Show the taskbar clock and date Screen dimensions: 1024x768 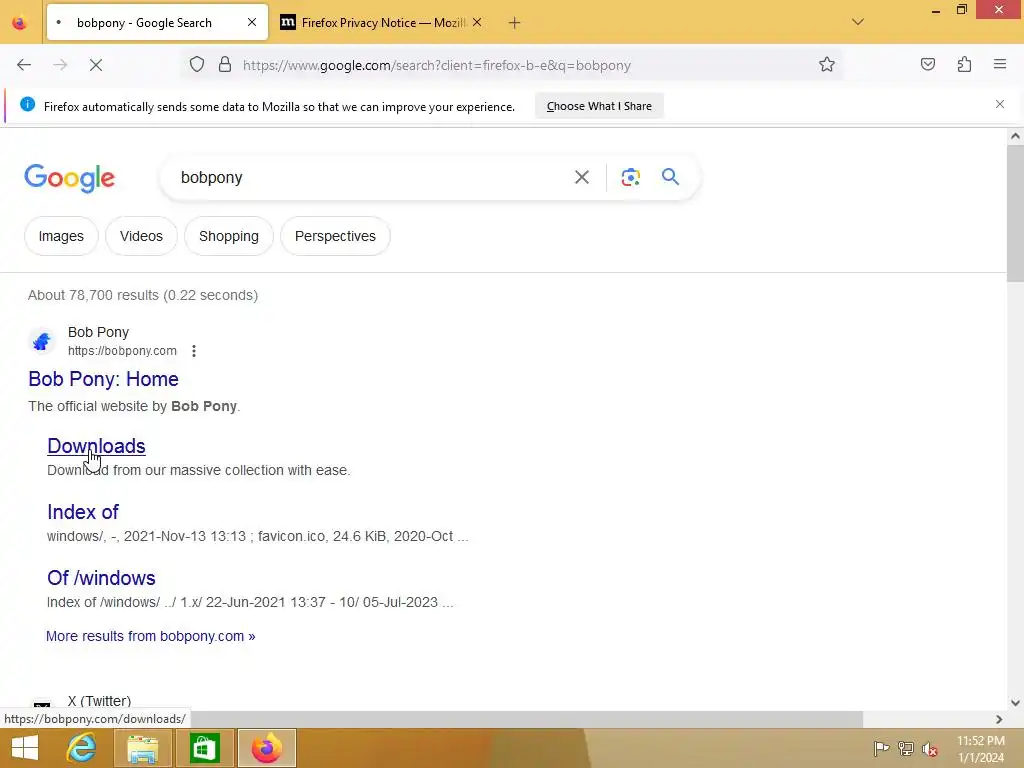pos(981,749)
